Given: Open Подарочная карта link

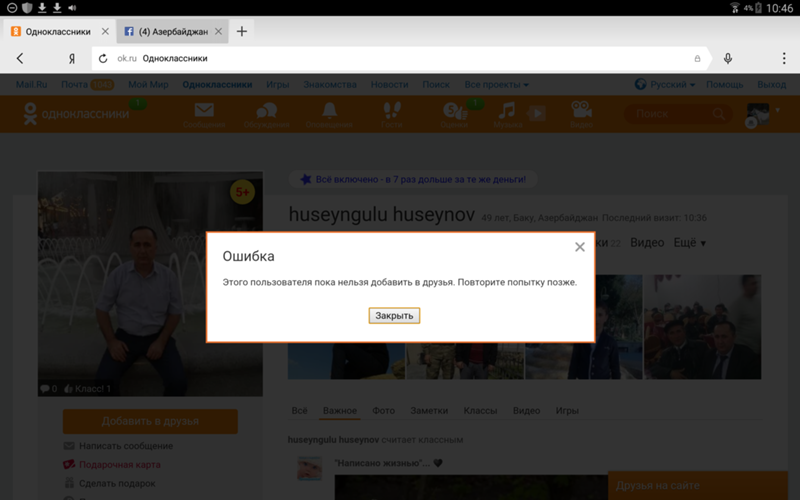Looking at the screenshot, I should [119, 465].
